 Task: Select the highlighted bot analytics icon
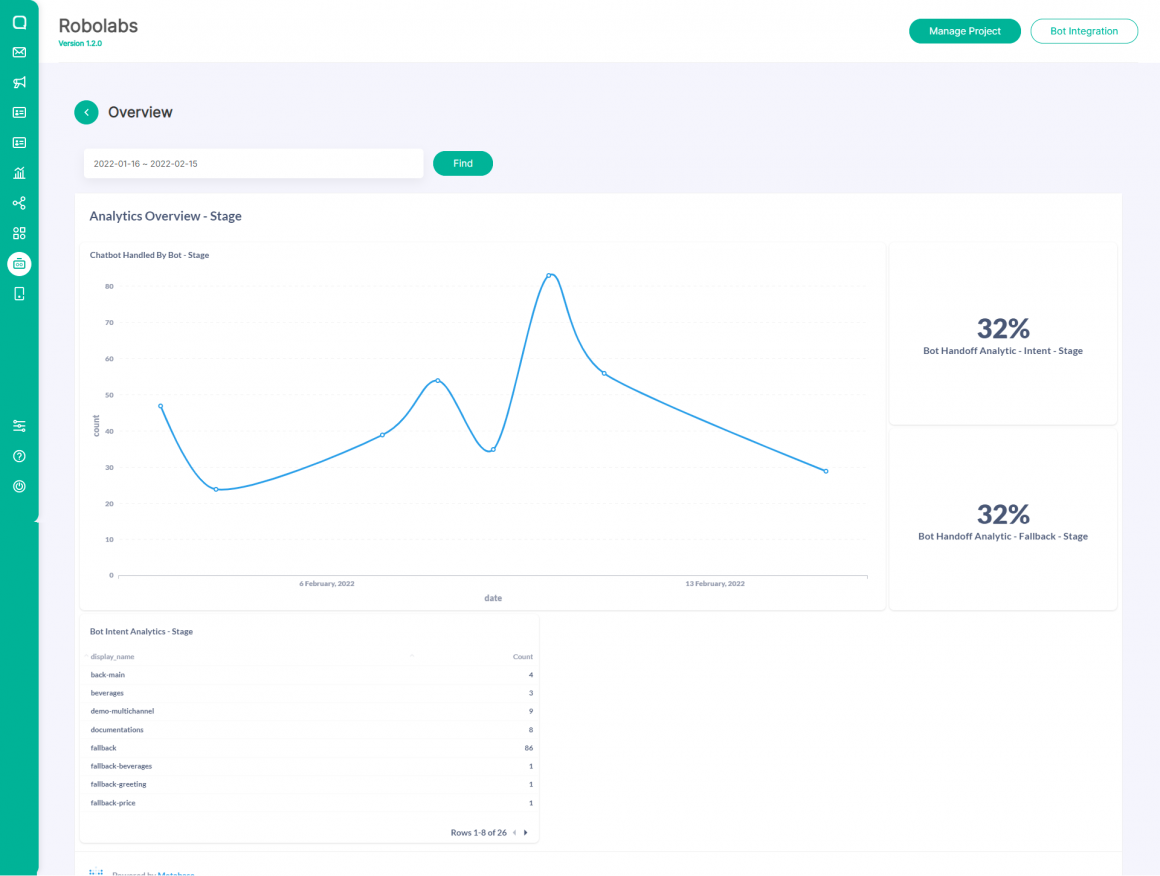point(18,263)
